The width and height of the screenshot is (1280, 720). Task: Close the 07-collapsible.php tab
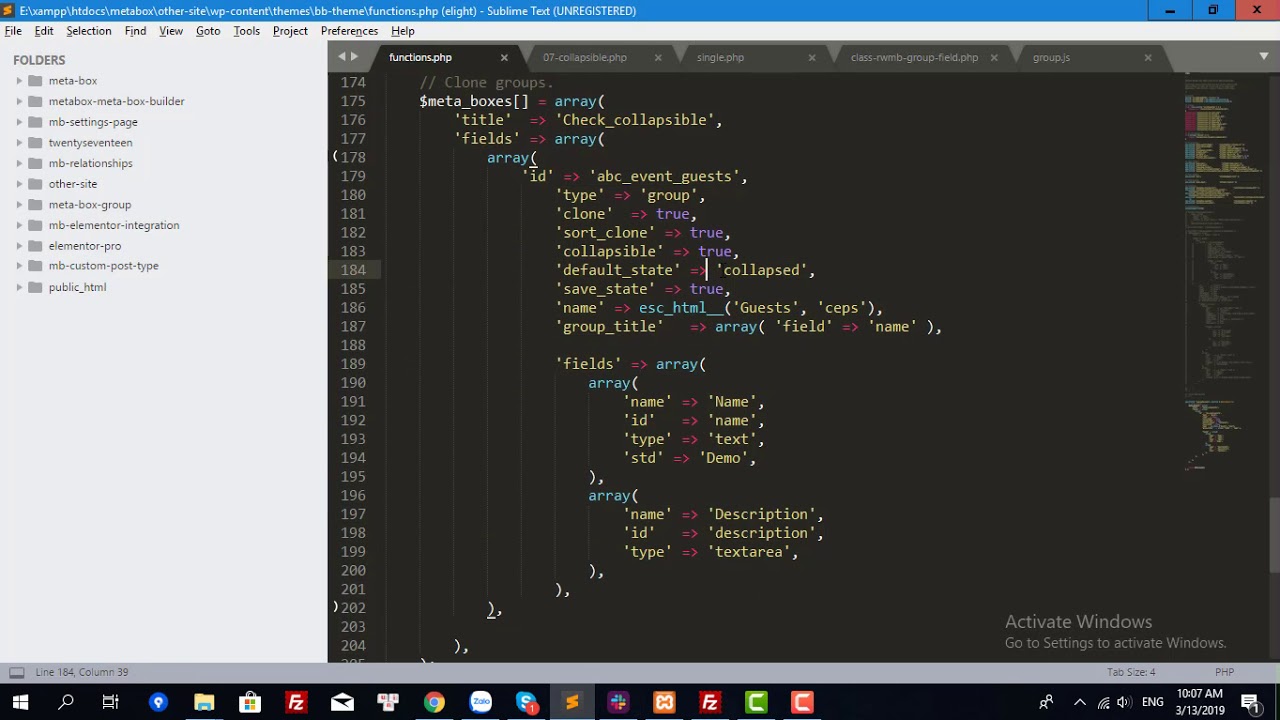click(x=658, y=58)
